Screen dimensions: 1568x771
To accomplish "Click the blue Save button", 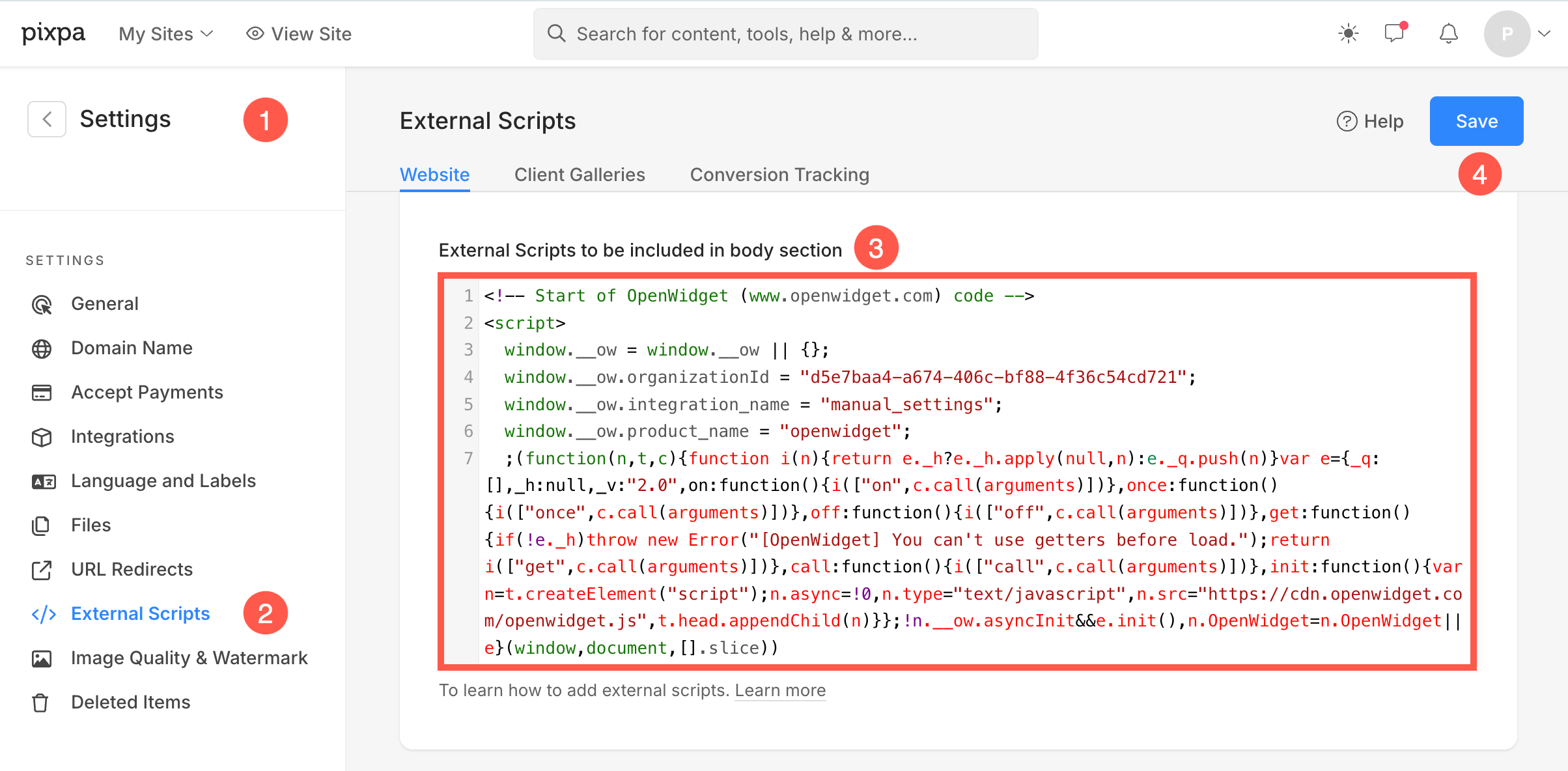I will 1476,121.
